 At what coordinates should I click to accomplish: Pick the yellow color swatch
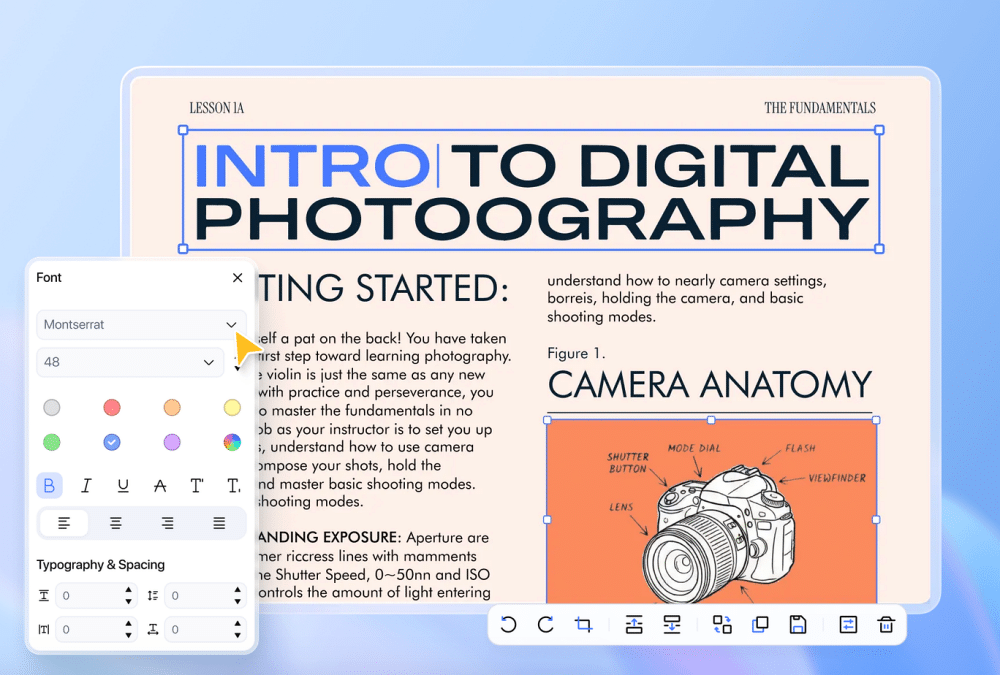pyautogui.click(x=232, y=407)
